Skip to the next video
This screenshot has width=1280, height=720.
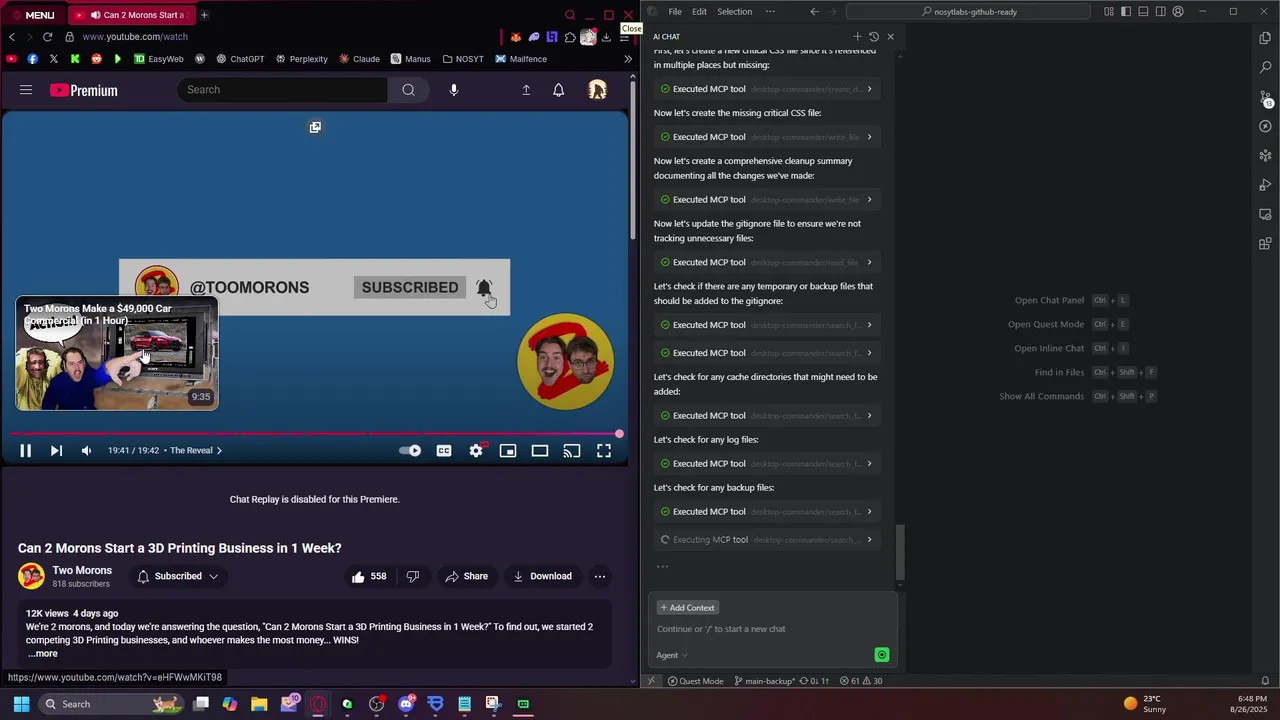[x=56, y=451]
